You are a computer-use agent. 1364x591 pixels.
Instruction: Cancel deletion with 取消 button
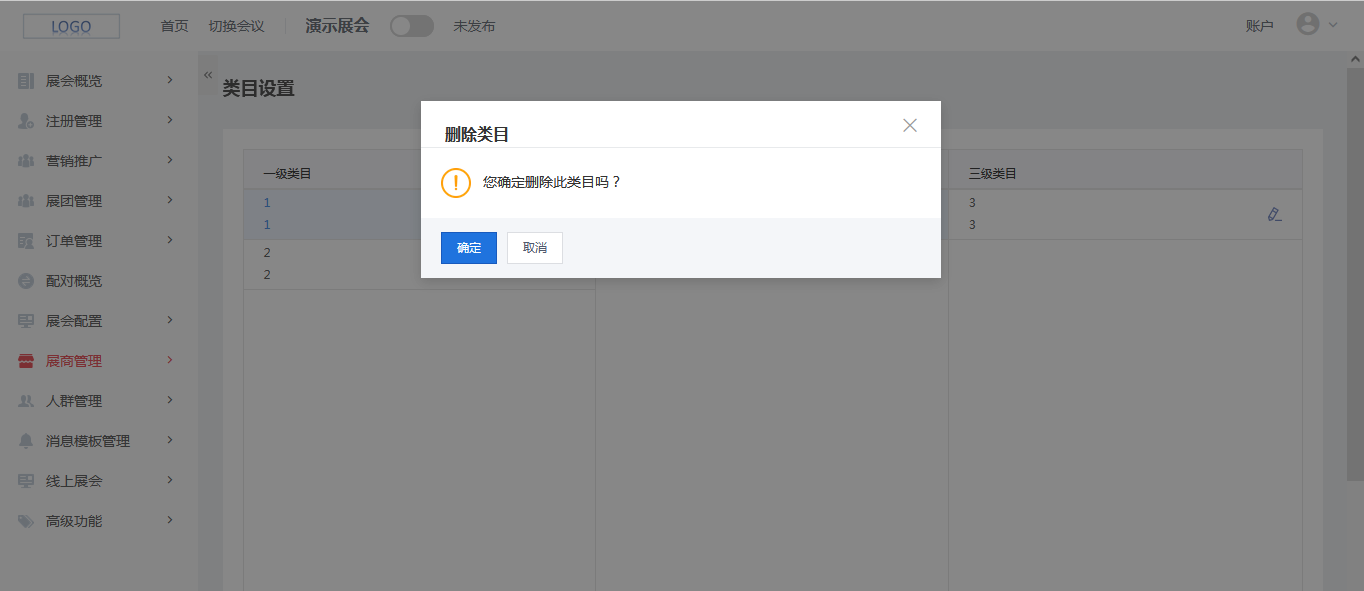[x=535, y=248]
